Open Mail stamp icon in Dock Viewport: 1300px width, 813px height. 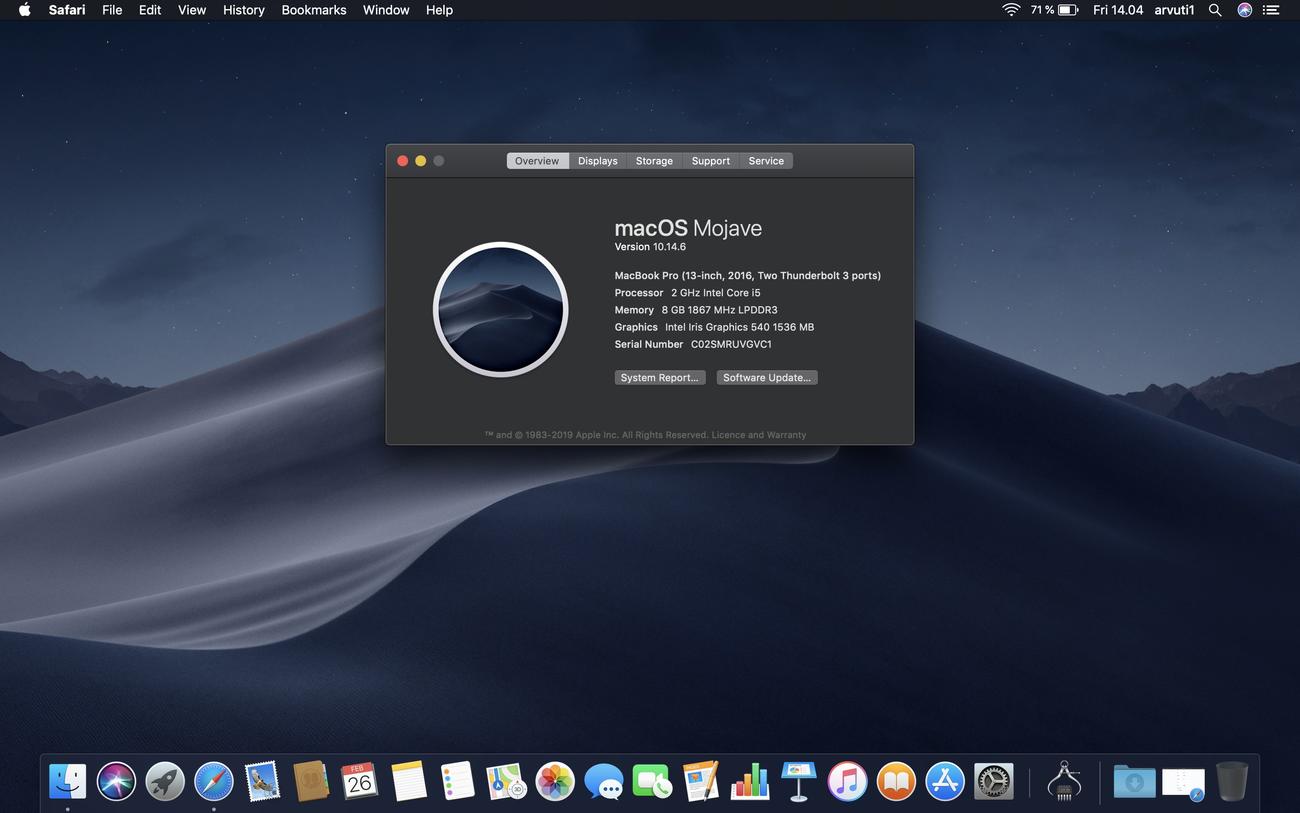(262, 781)
